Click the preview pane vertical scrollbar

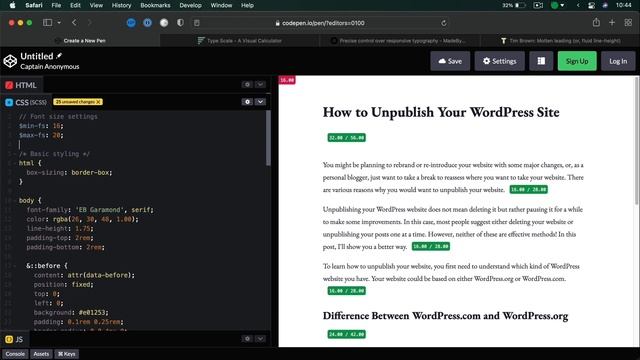(x=637, y=141)
